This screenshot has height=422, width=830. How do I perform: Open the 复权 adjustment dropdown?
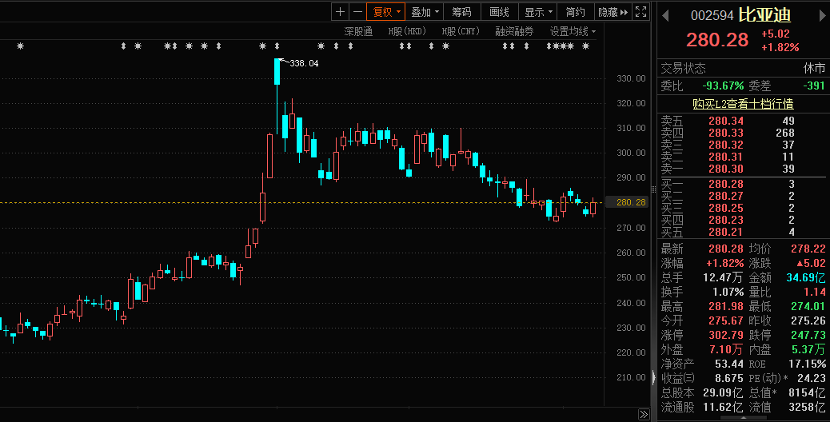click(385, 12)
